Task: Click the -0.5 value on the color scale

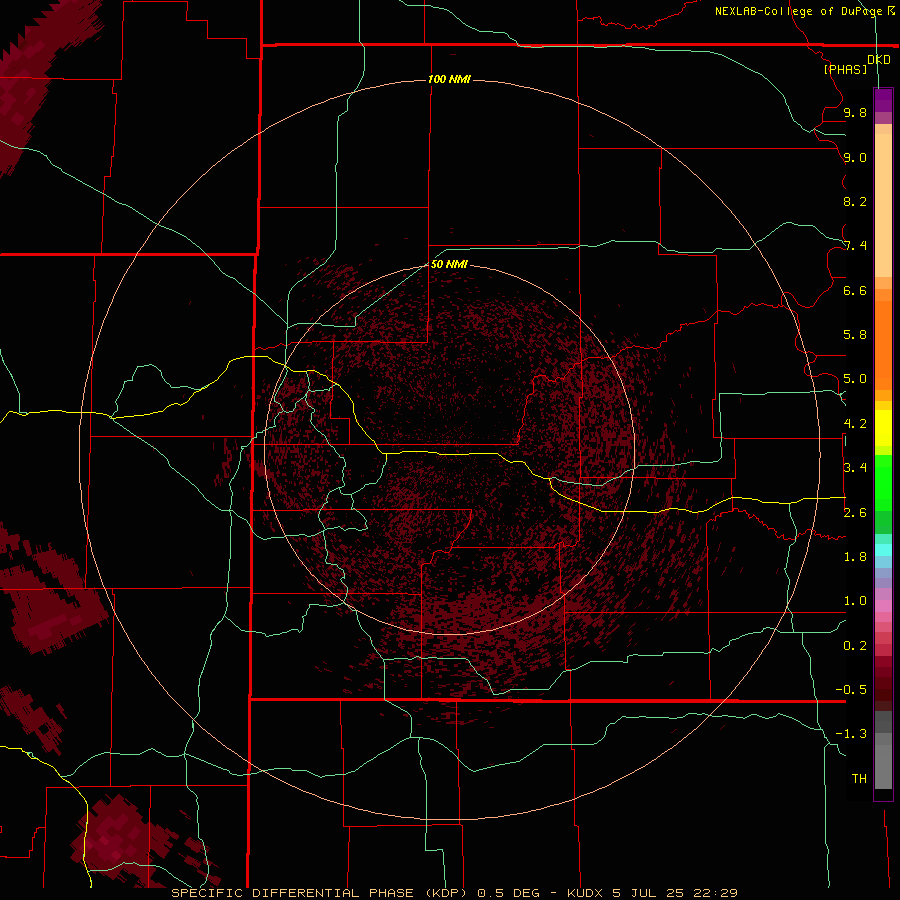Action: pyautogui.click(x=851, y=690)
